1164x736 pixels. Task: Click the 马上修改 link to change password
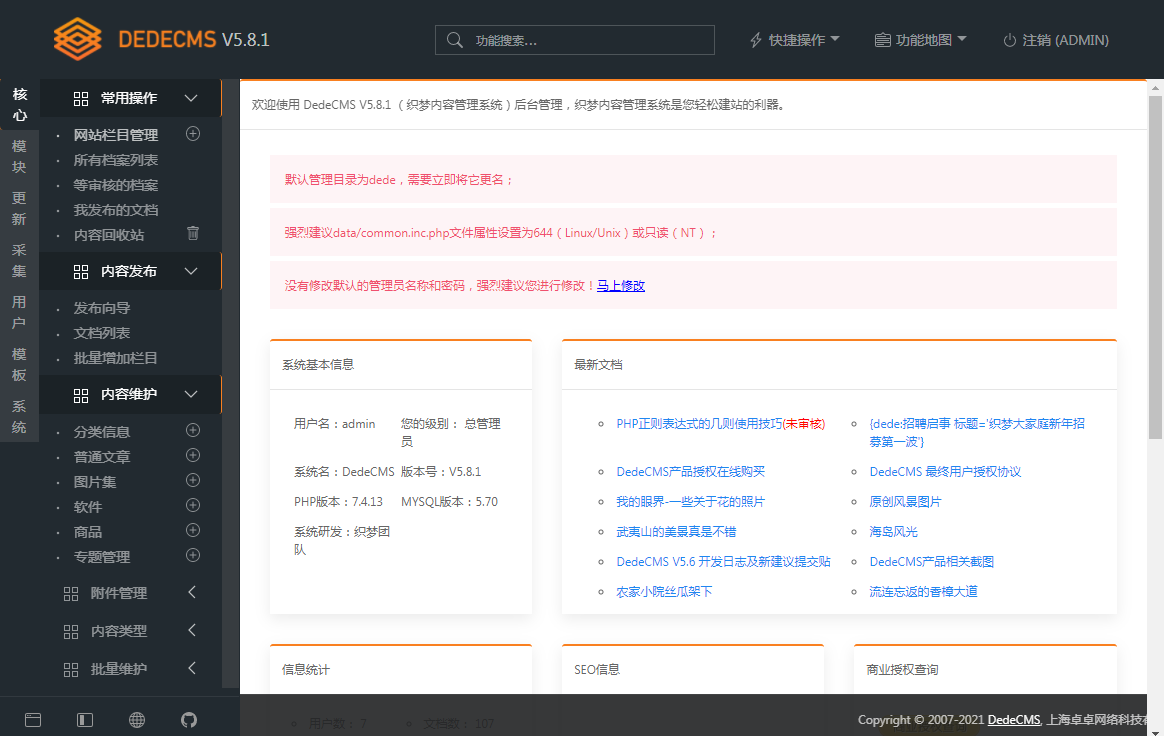tap(620, 285)
